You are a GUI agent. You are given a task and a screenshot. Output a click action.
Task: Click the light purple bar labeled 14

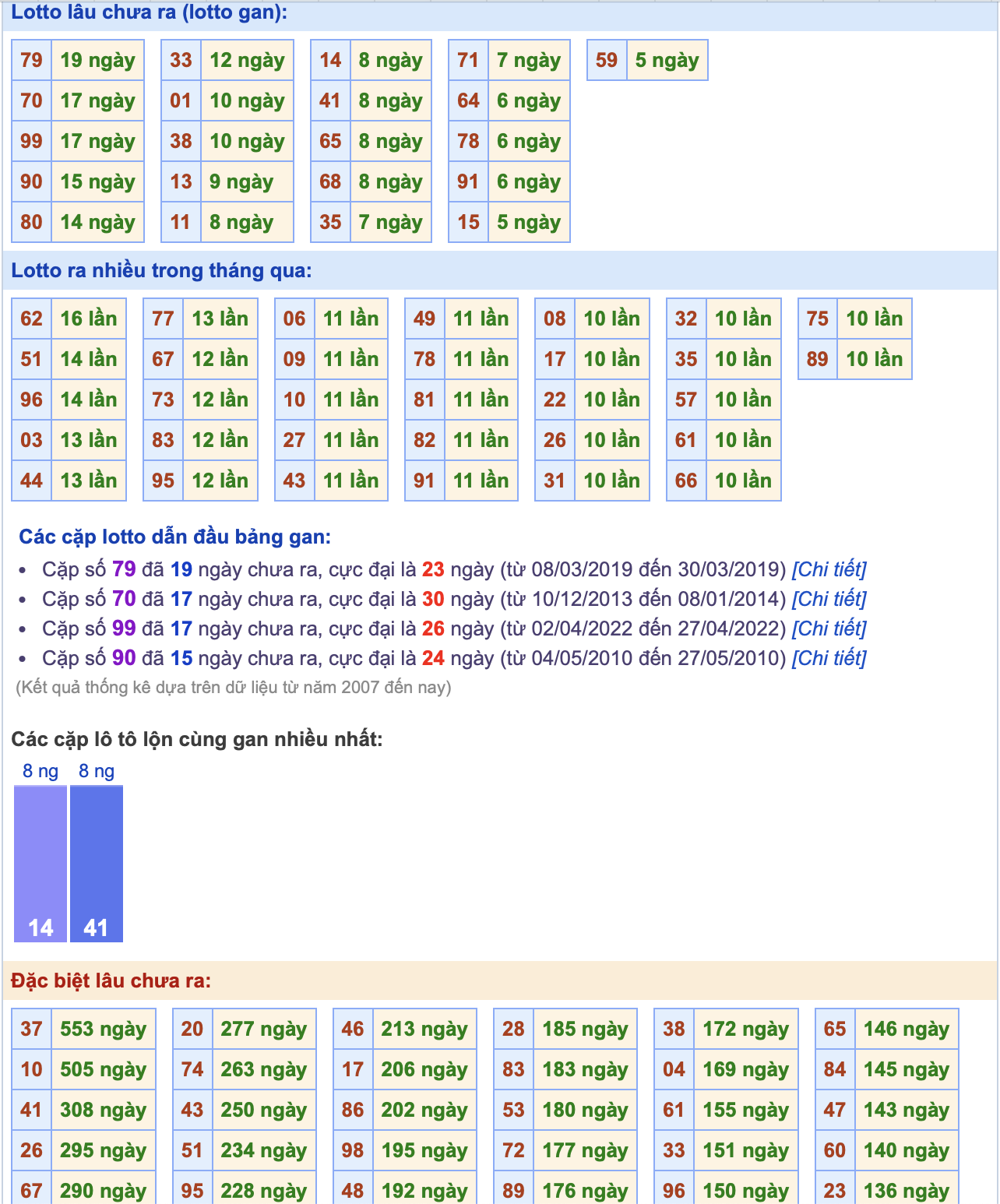point(40,864)
